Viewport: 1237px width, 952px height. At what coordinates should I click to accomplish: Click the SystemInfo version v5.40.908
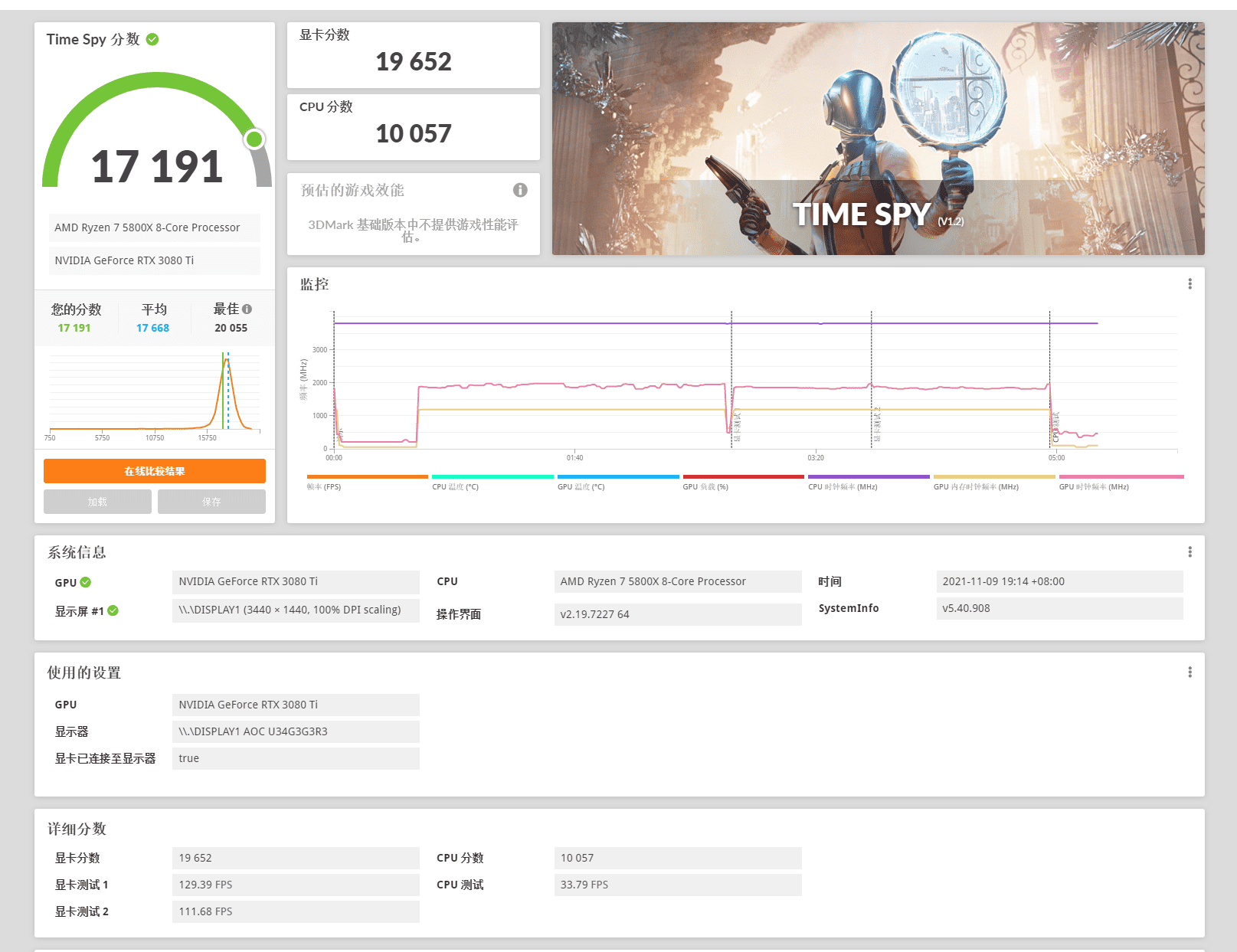point(1060,608)
